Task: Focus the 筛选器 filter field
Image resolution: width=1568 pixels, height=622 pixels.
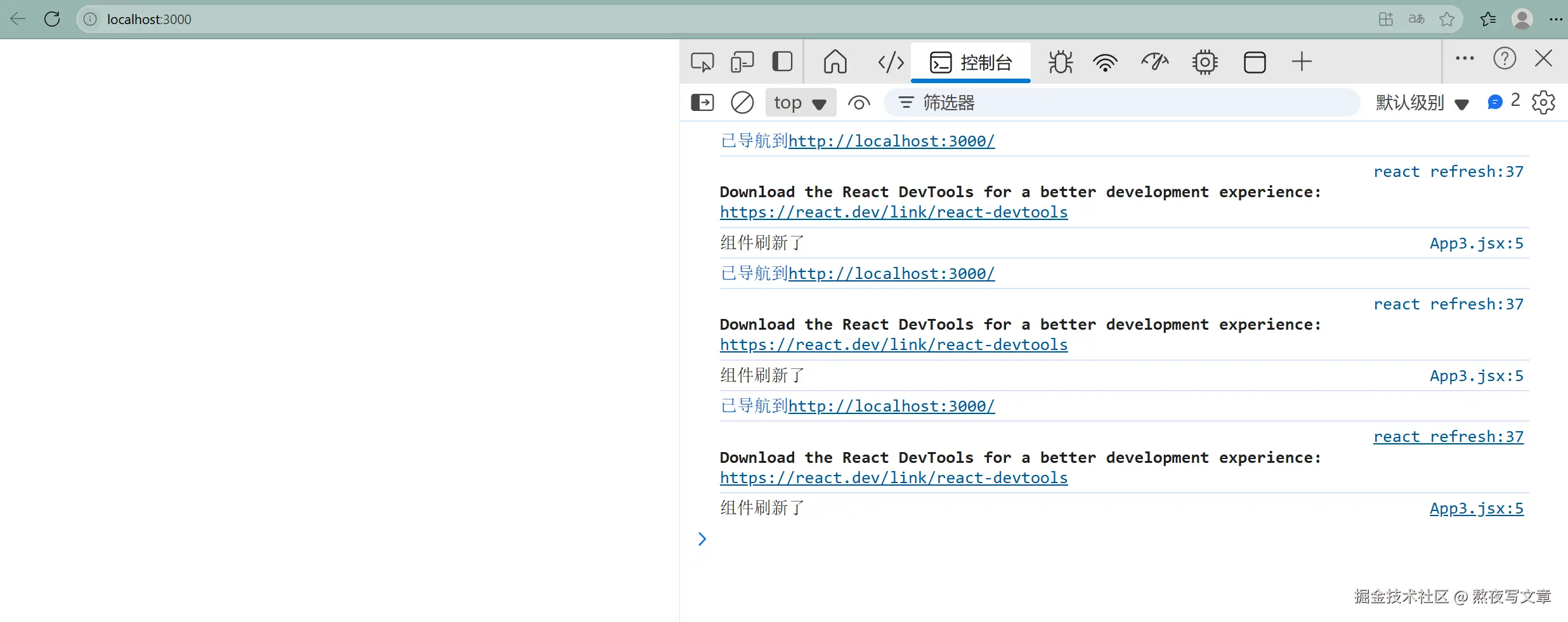Action: point(1121,102)
